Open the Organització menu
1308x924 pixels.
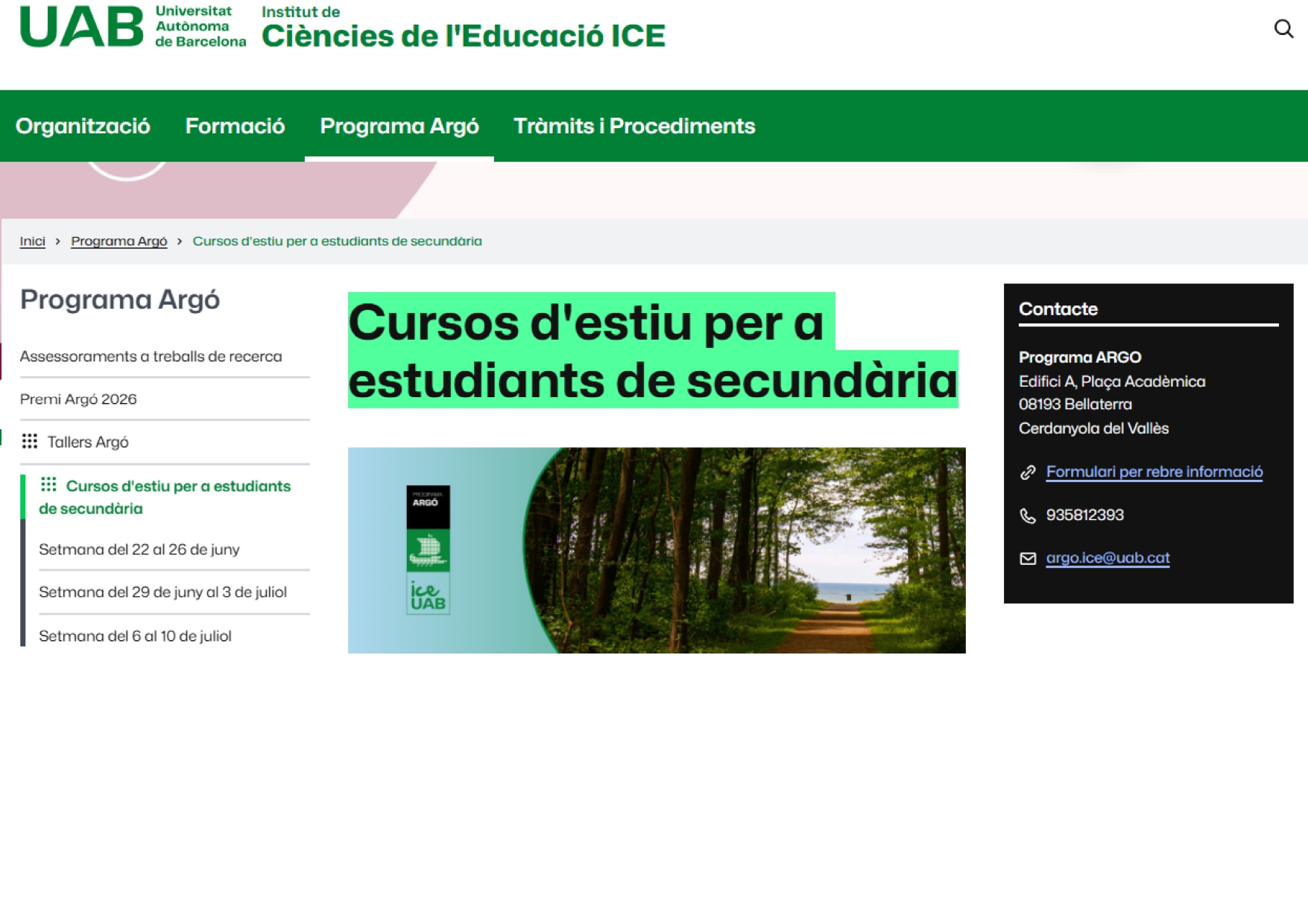[83, 126]
